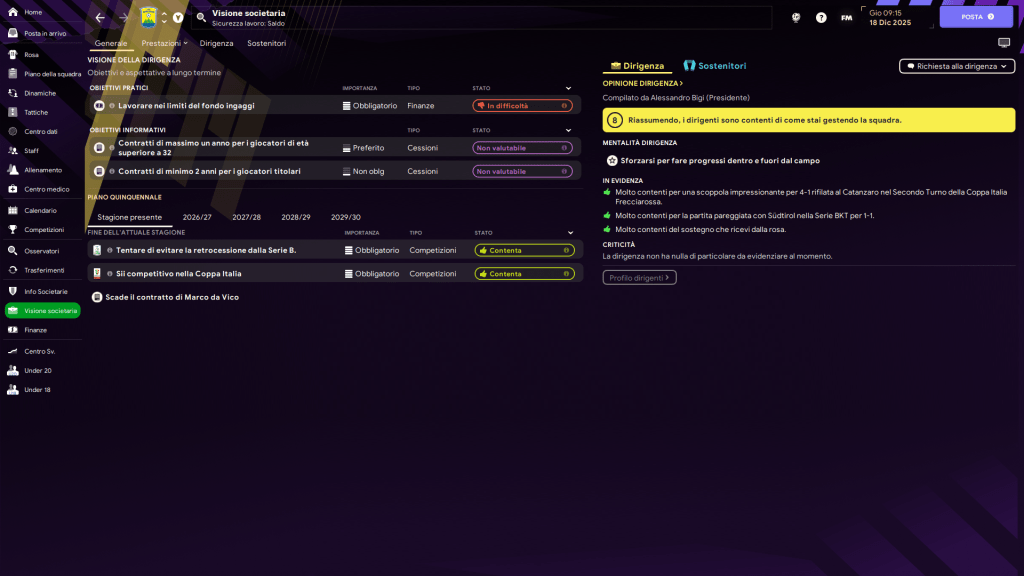1024x576 pixels.
Task: Switch to the 2027/28 season tab
Action: 246,217
